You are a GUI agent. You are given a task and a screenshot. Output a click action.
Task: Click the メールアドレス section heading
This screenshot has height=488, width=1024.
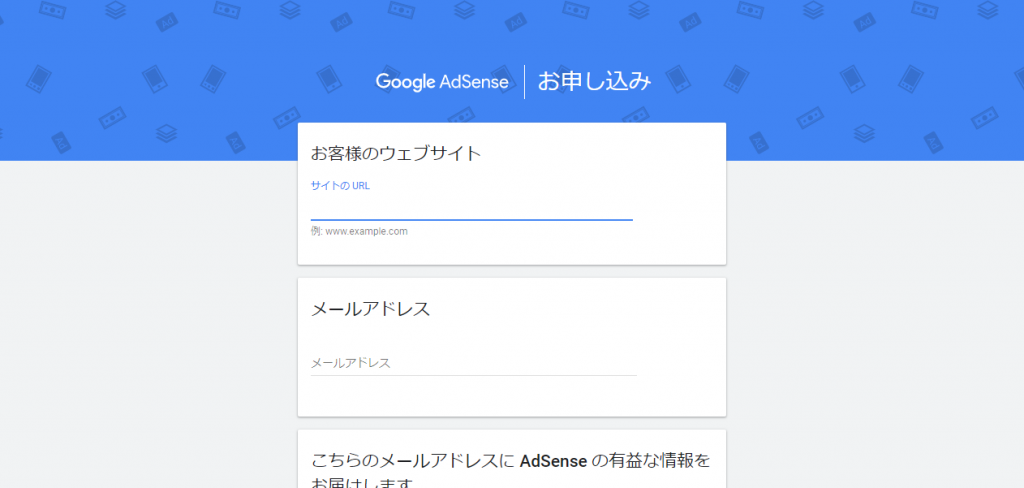point(370,308)
